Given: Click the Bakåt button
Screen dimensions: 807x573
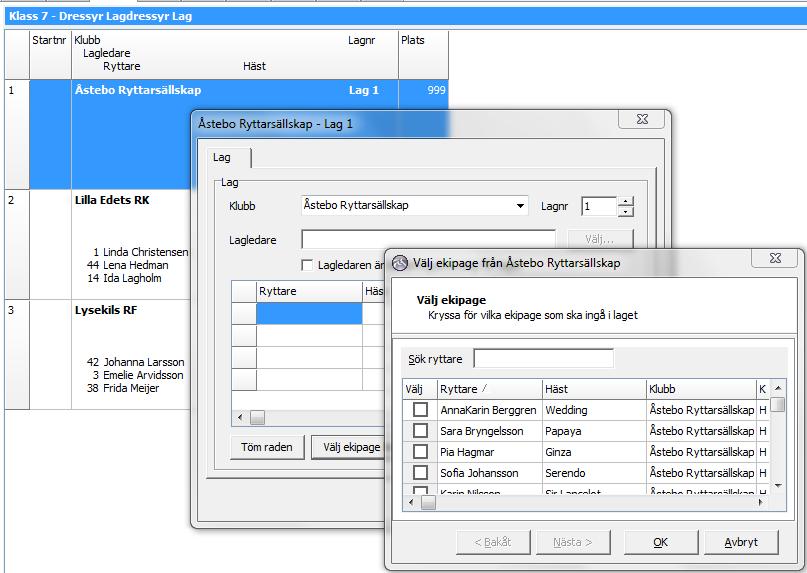Looking at the screenshot, I should (x=493, y=542).
